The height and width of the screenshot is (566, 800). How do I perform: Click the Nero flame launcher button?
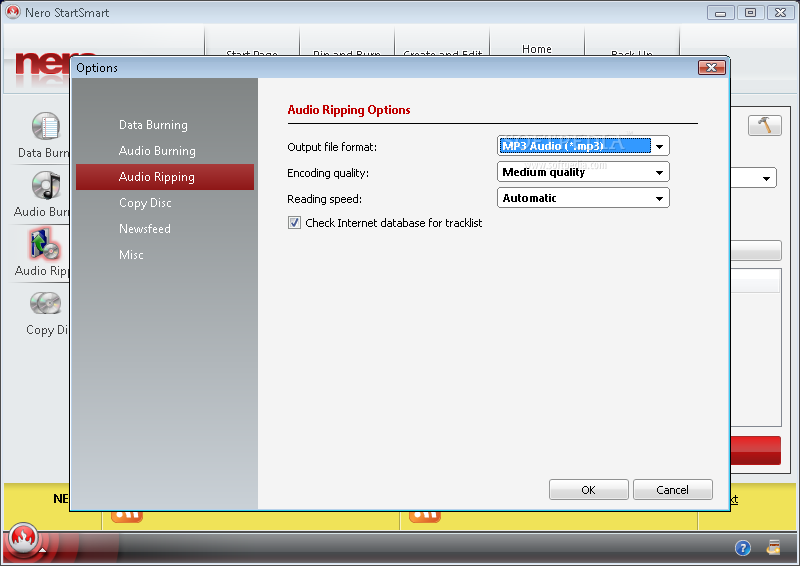[x=23, y=537]
